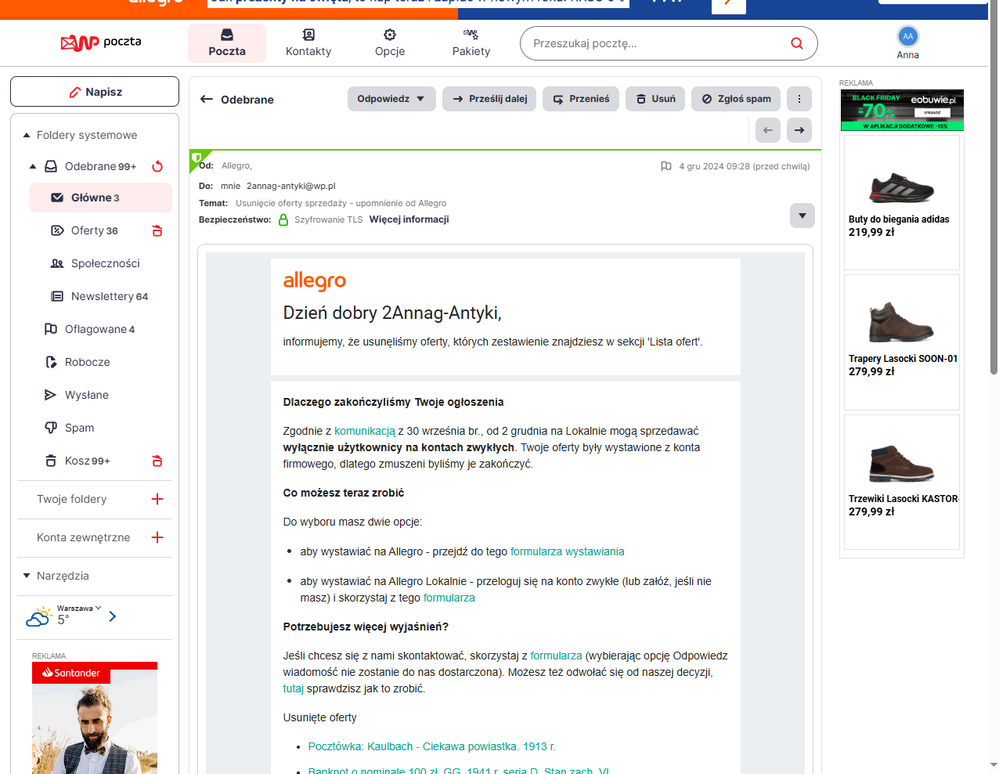Open contact formularza link
999x774 pixels.
[556, 656]
